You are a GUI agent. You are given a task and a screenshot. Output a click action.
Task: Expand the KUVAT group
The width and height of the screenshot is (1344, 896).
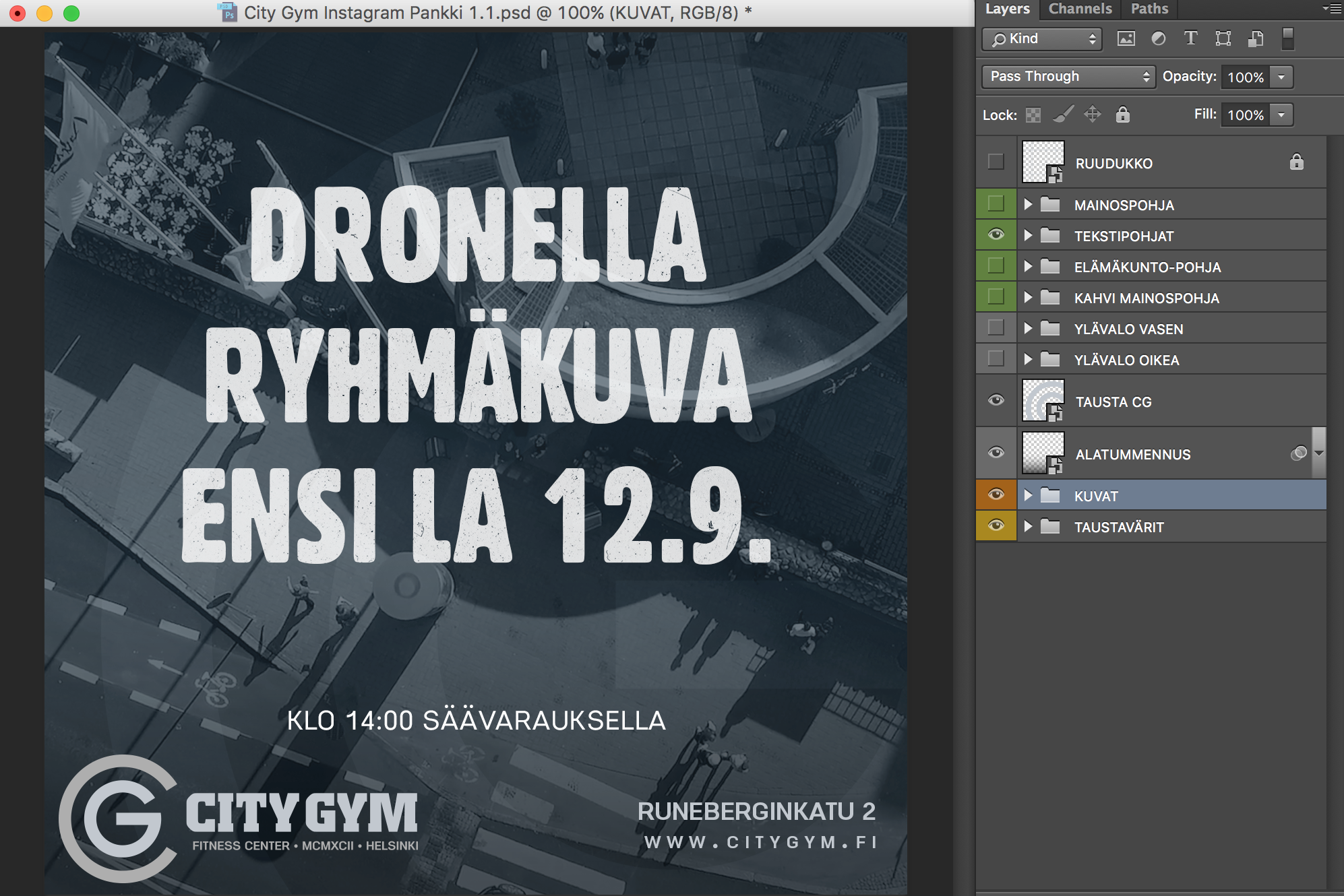tap(1028, 495)
